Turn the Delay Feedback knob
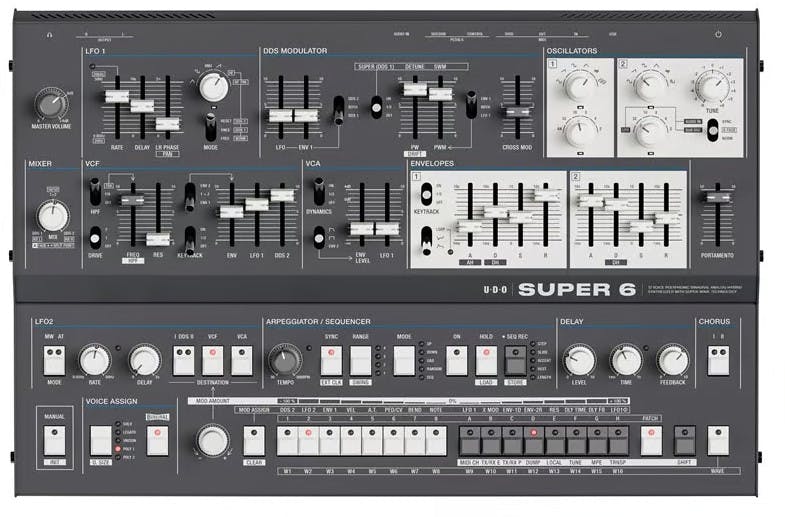The width and height of the screenshot is (785, 517). point(672,360)
